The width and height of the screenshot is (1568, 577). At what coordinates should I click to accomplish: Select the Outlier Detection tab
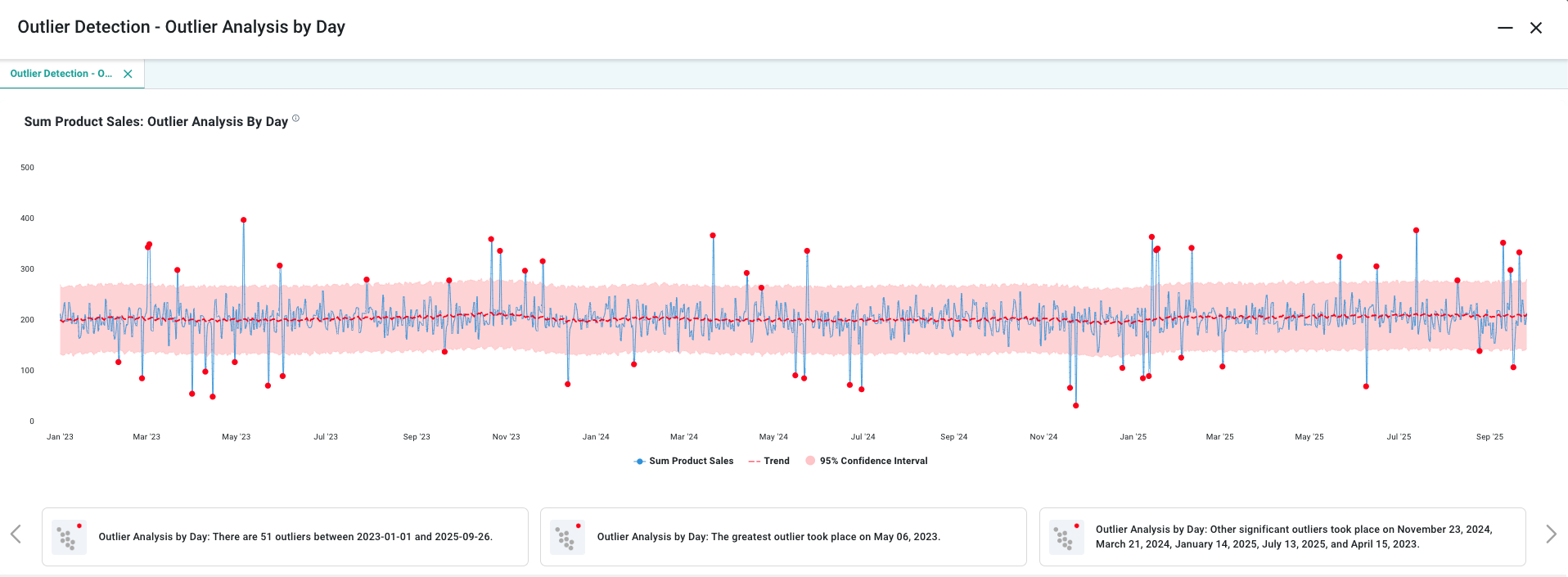pos(61,74)
